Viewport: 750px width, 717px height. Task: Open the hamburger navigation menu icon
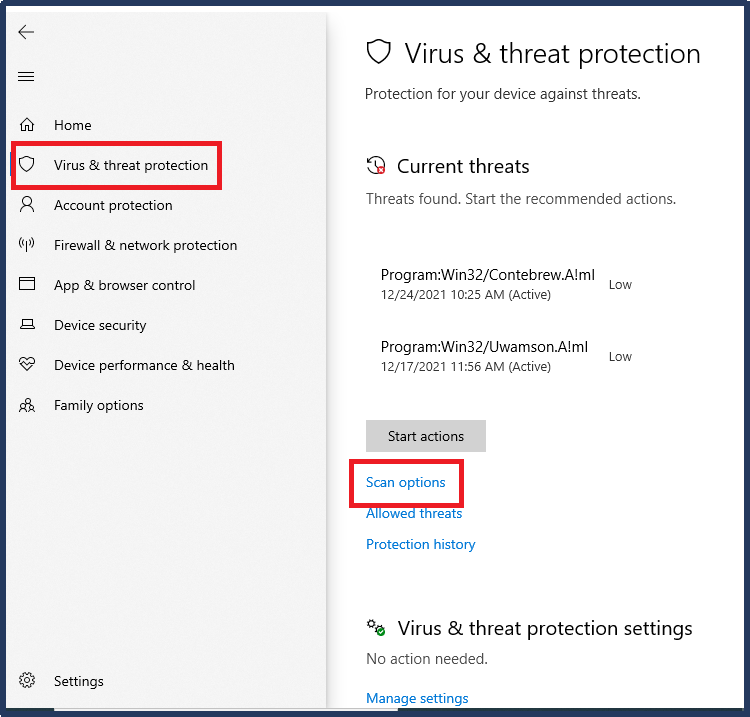tap(26, 77)
